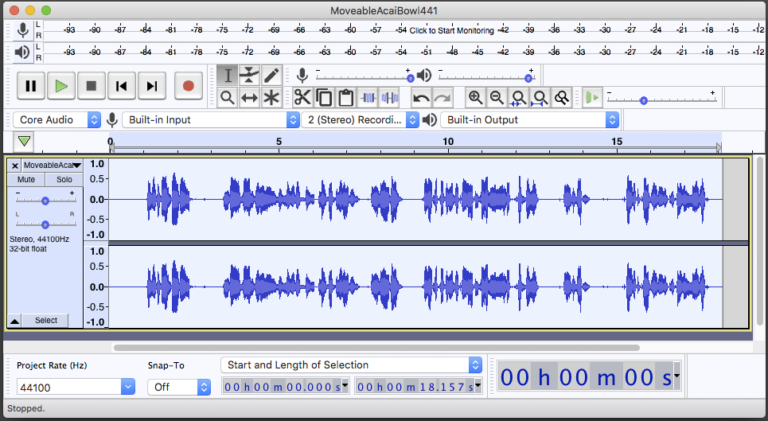This screenshot has height=421, width=768.
Task: Select the Selection (I-beam) tool
Action: coord(228,75)
